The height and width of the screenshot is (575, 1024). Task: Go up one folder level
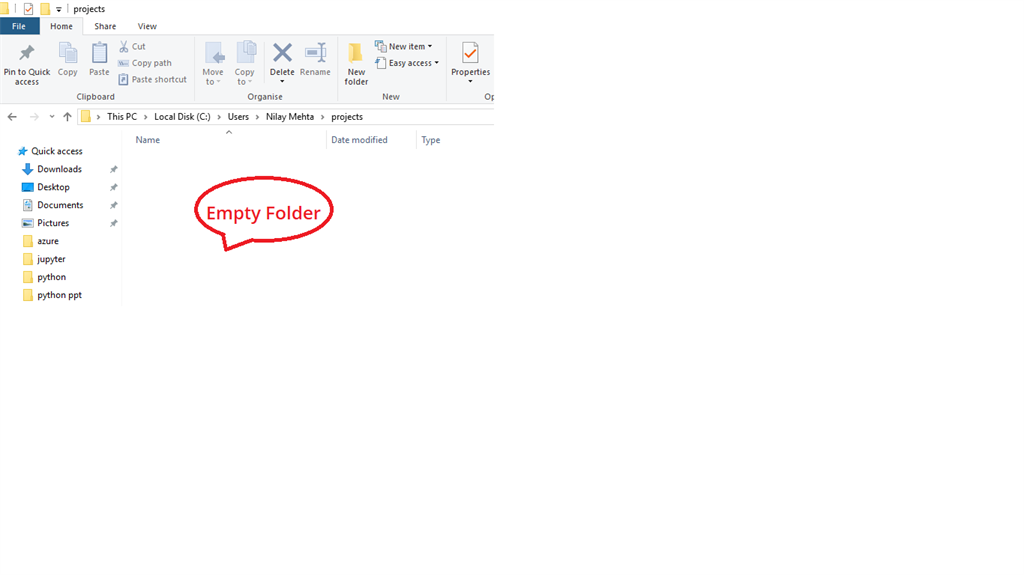[67, 117]
